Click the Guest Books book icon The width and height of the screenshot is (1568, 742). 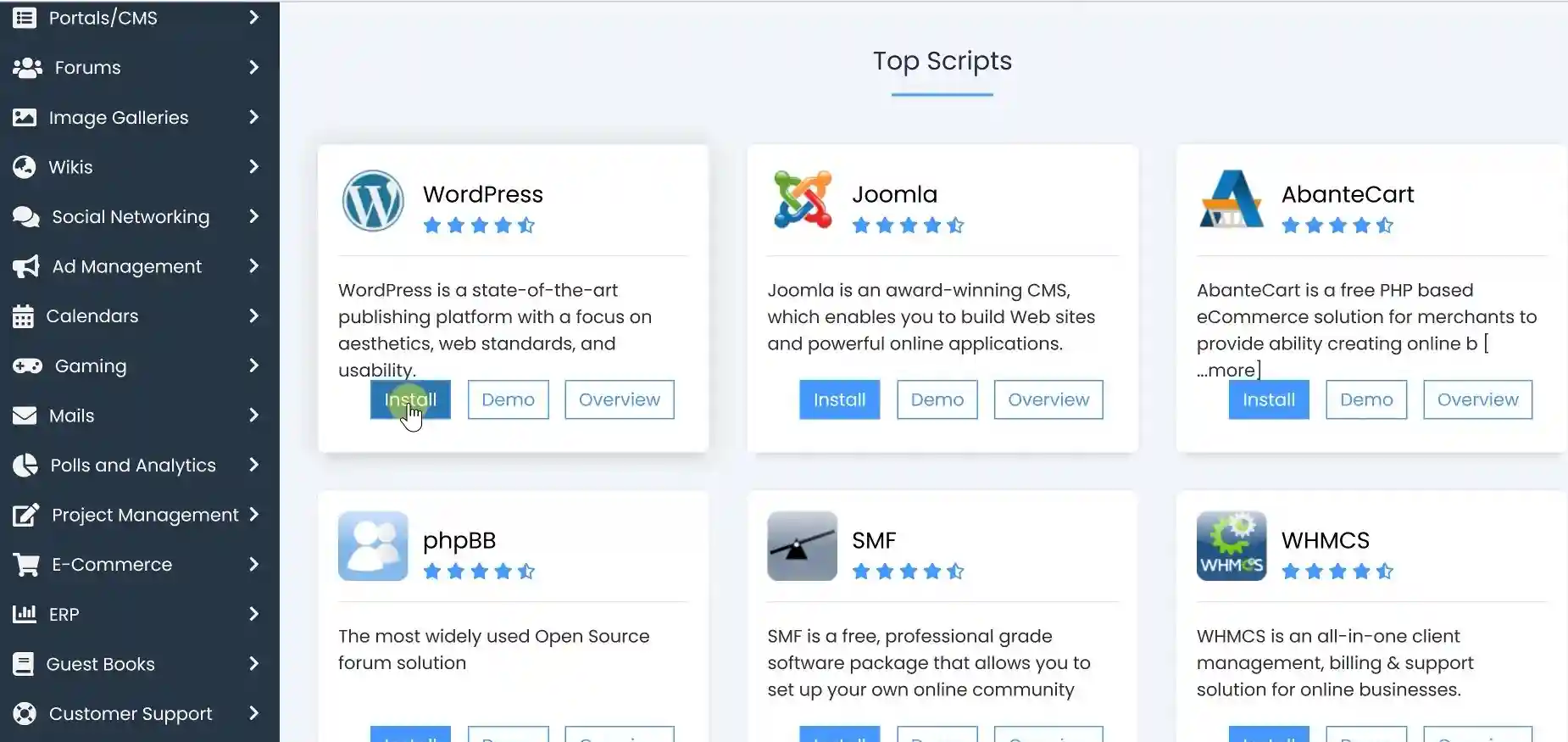(x=23, y=664)
